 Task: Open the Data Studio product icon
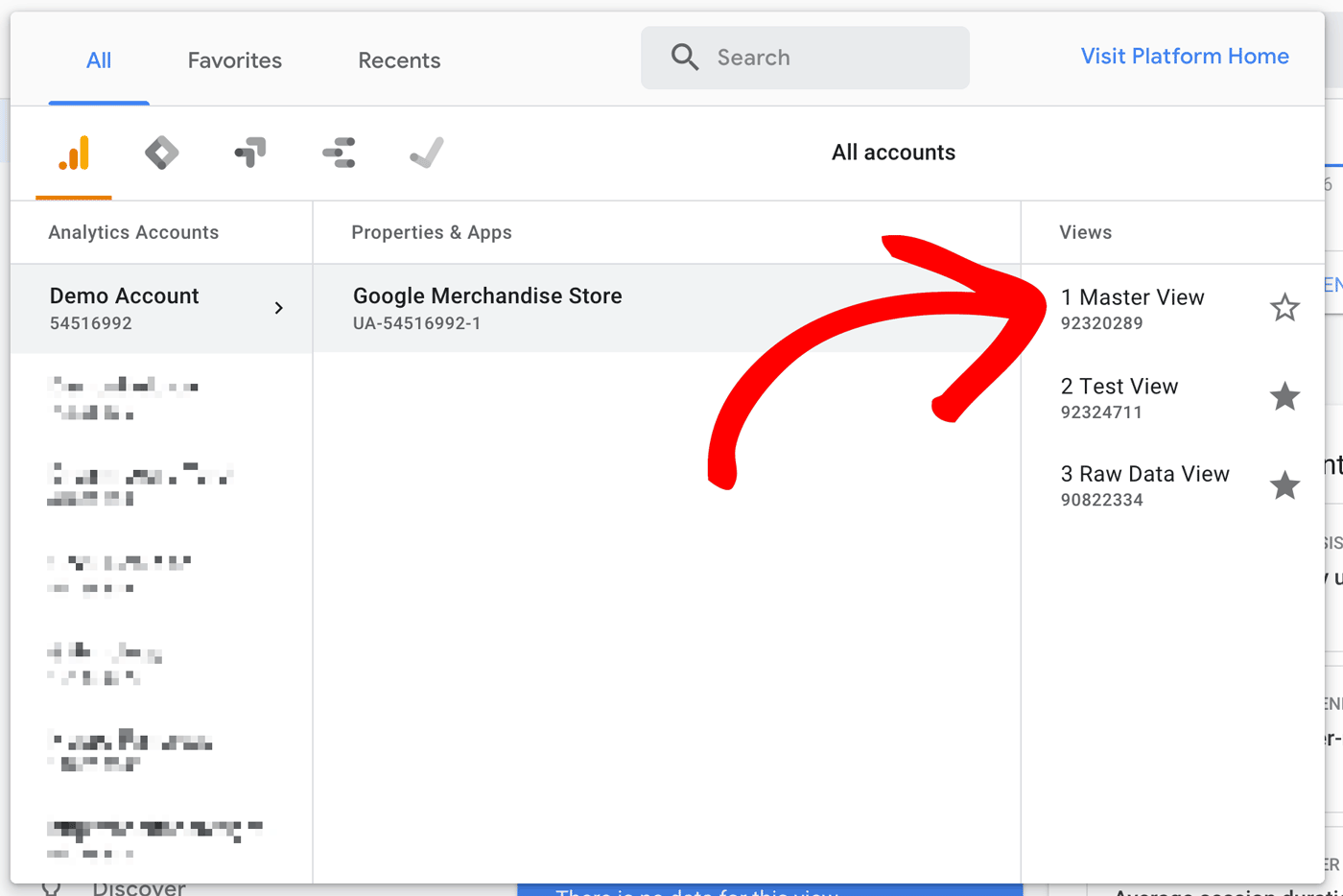(x=338, y=152)
